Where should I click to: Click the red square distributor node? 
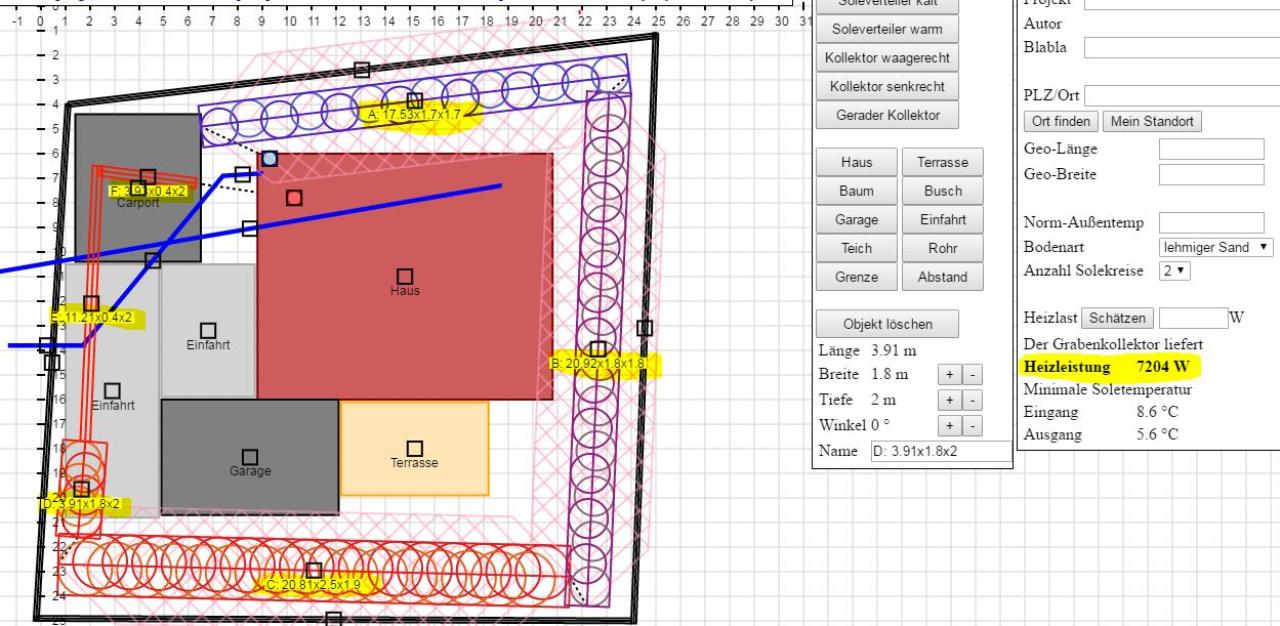coord(294,198)
